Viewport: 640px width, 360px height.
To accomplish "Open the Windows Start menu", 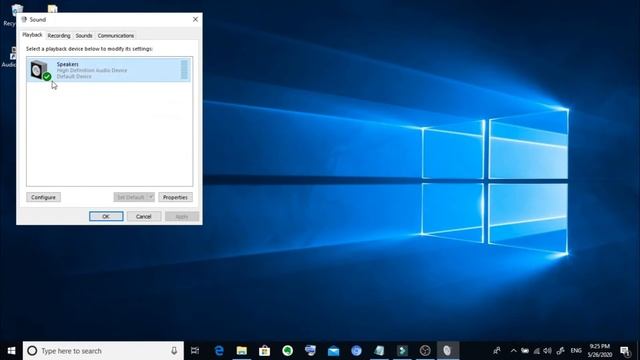I will 11,351.
